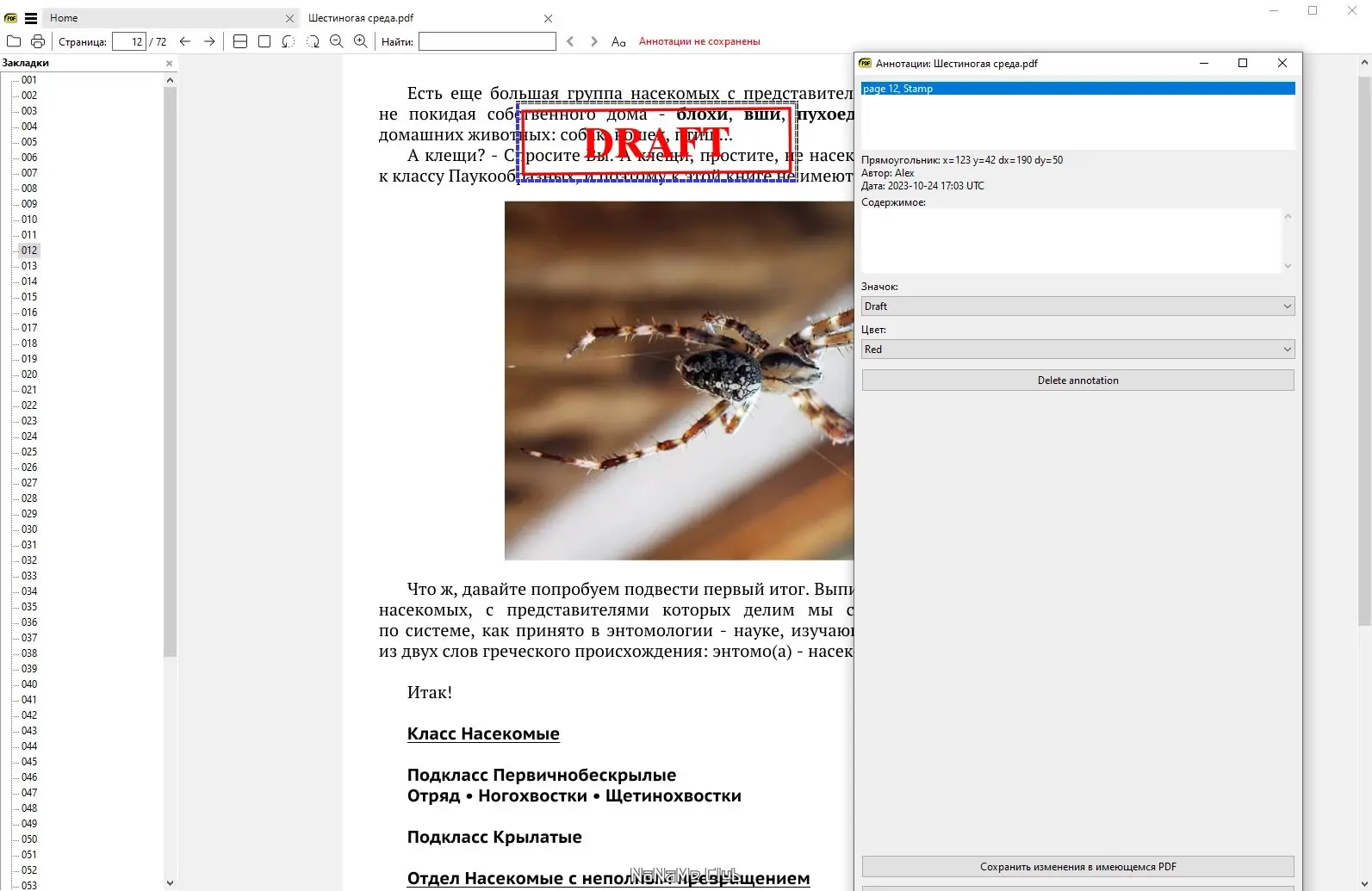Screen dimensions: 1372x891
Task: Find previous search match arrow
Action: click(x=570, y=41)
